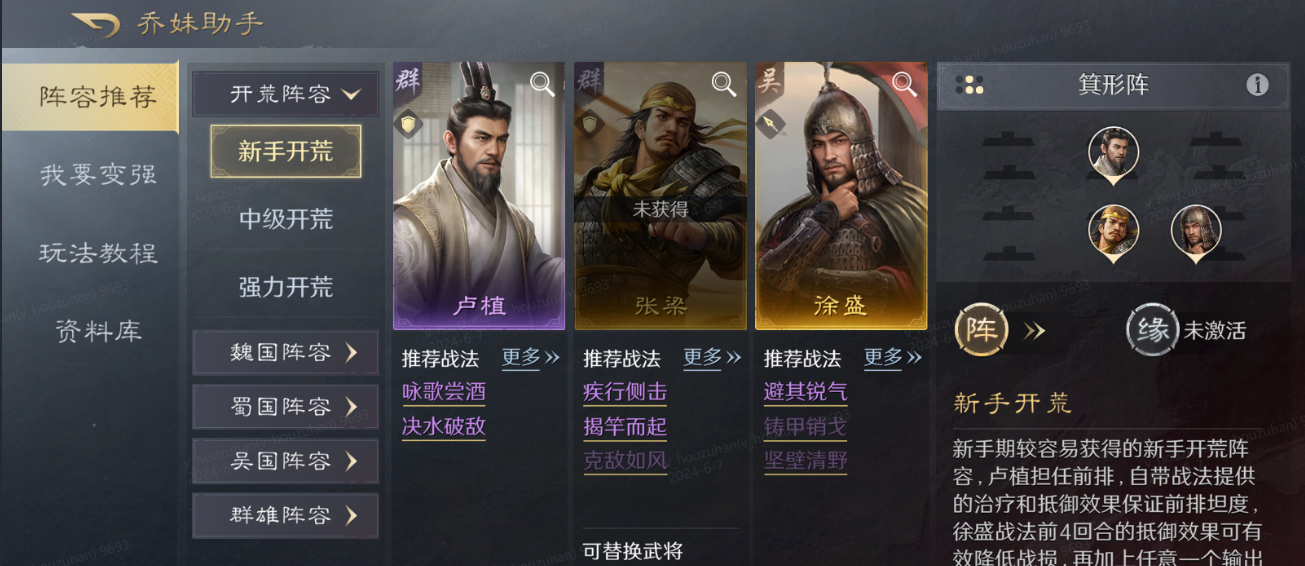Screen dimensions: 1305x566
Task: Expand the 魏国阵容 category
Action: [285, 352]
